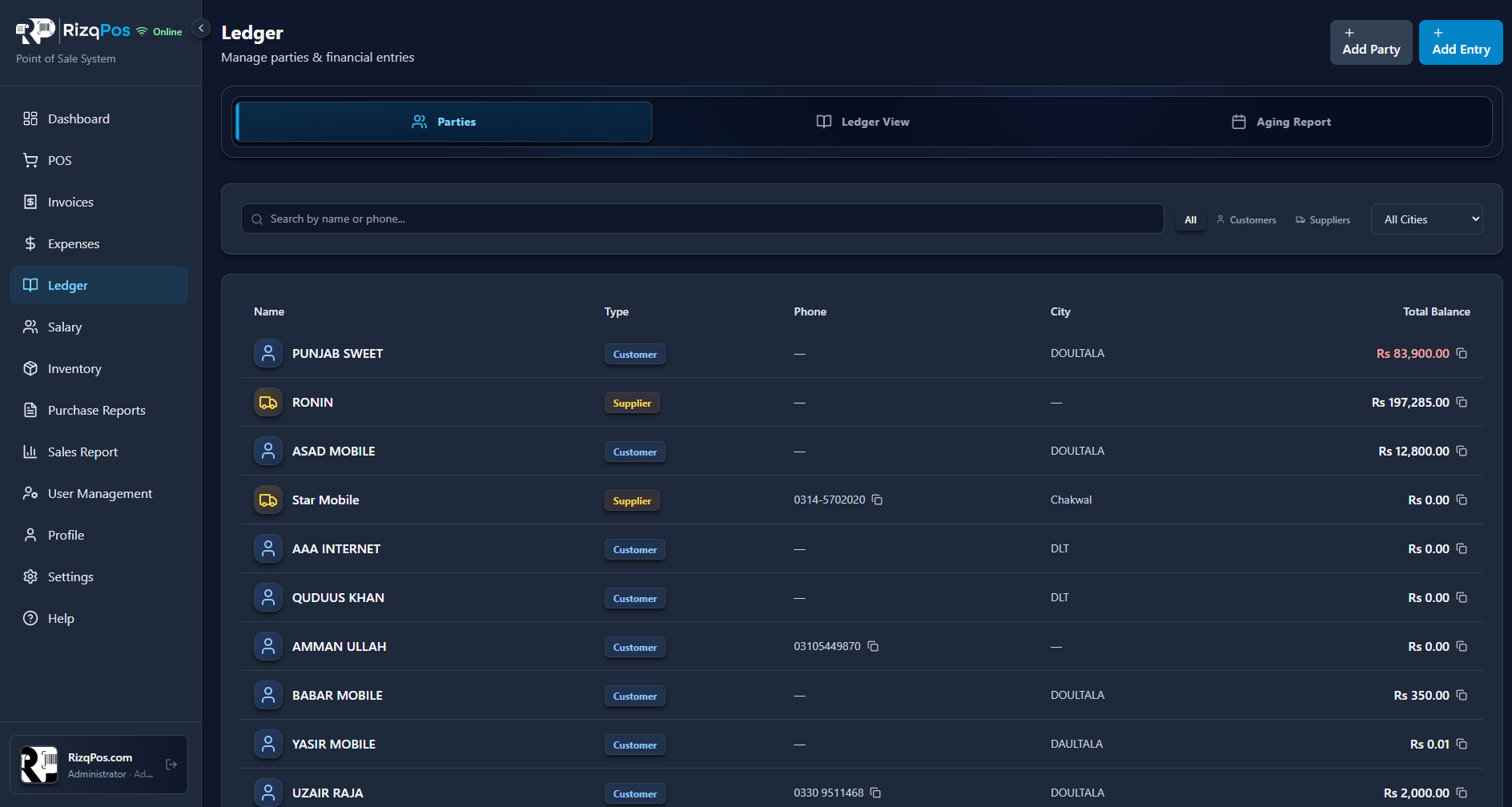Switch to the Parties tab

point(444,122)
